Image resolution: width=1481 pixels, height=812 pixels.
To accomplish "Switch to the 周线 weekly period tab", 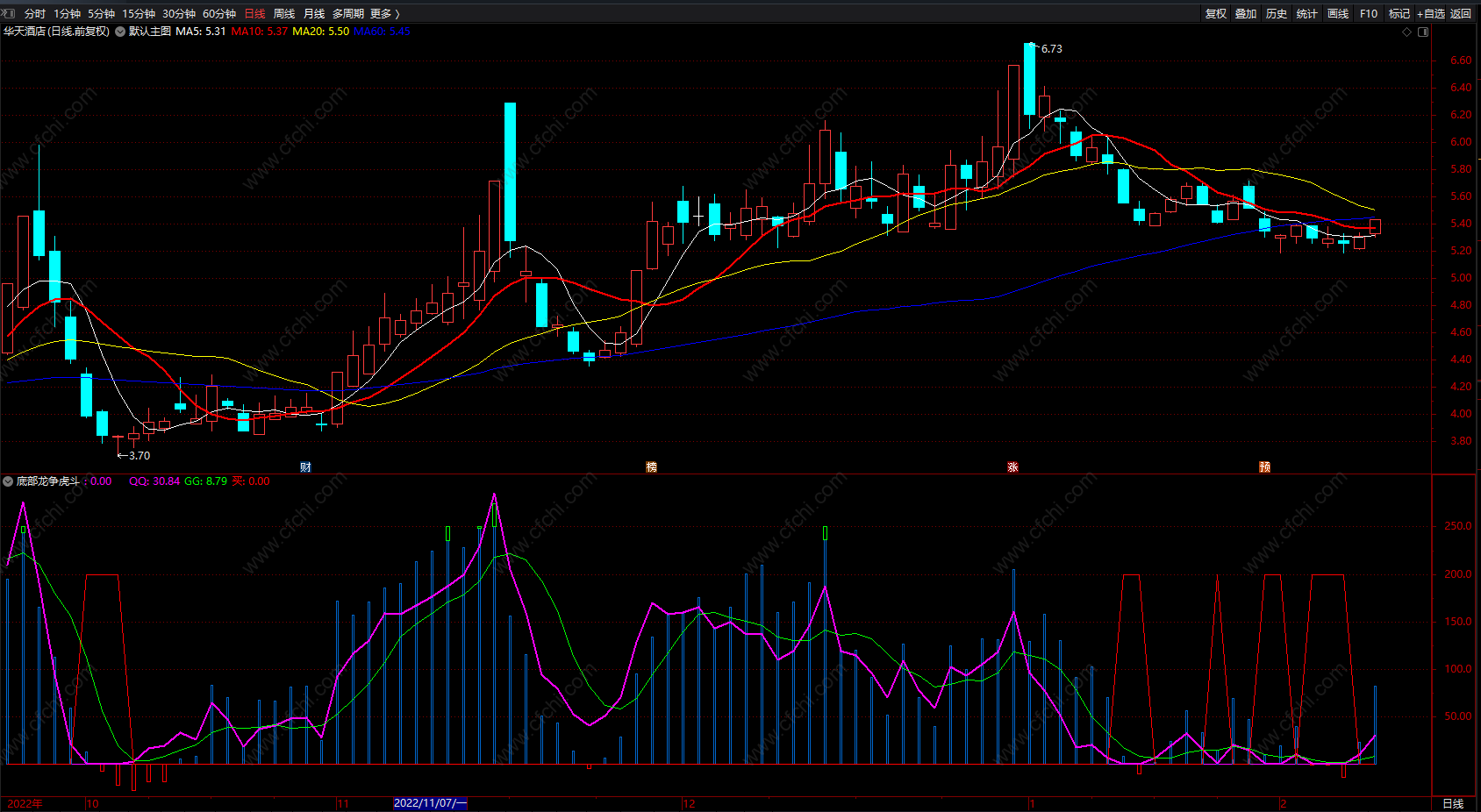I will [x=284, y=13].
